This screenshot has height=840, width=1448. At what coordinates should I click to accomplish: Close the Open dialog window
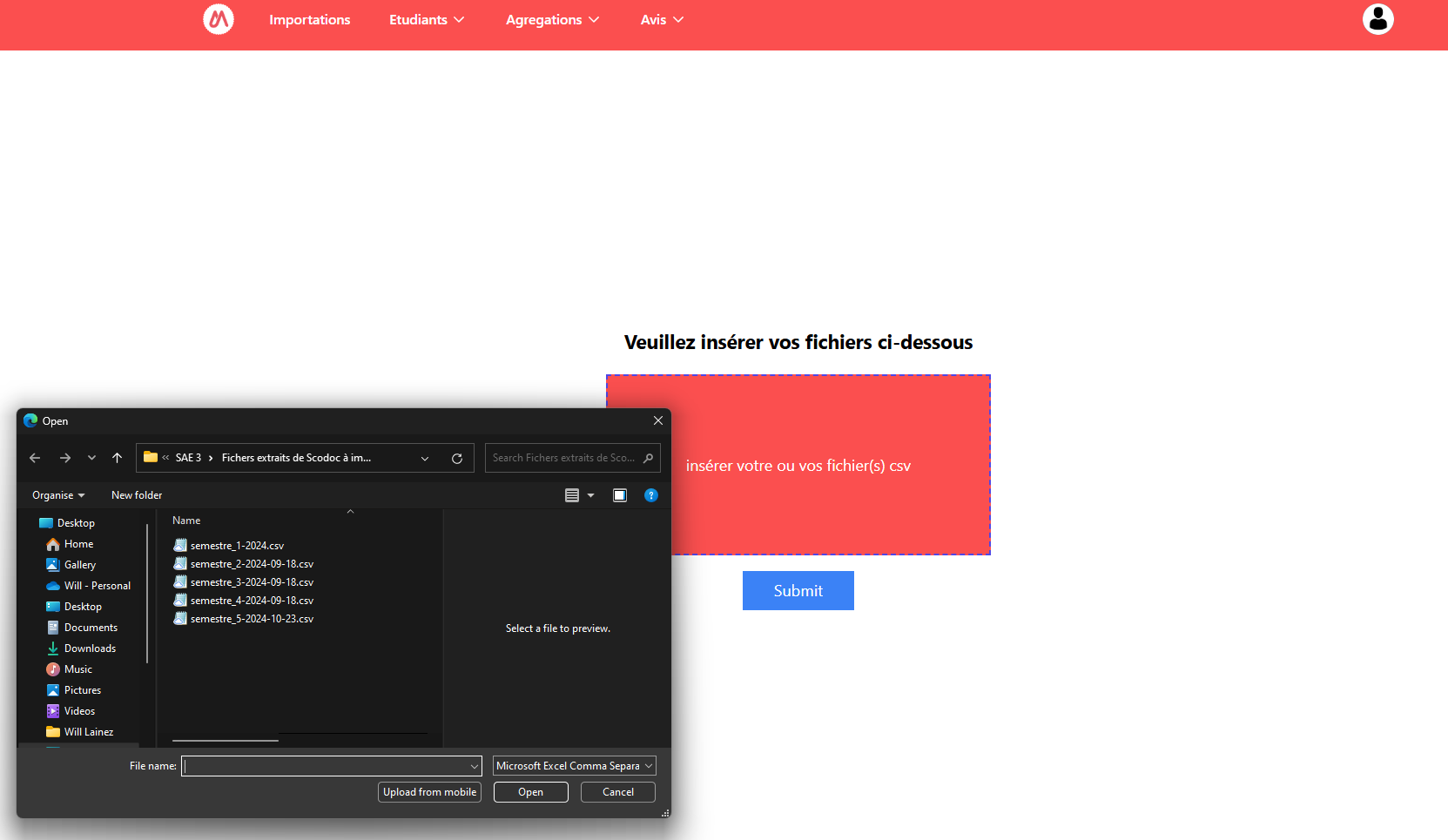pyautogui.click(x=658, y=420)
